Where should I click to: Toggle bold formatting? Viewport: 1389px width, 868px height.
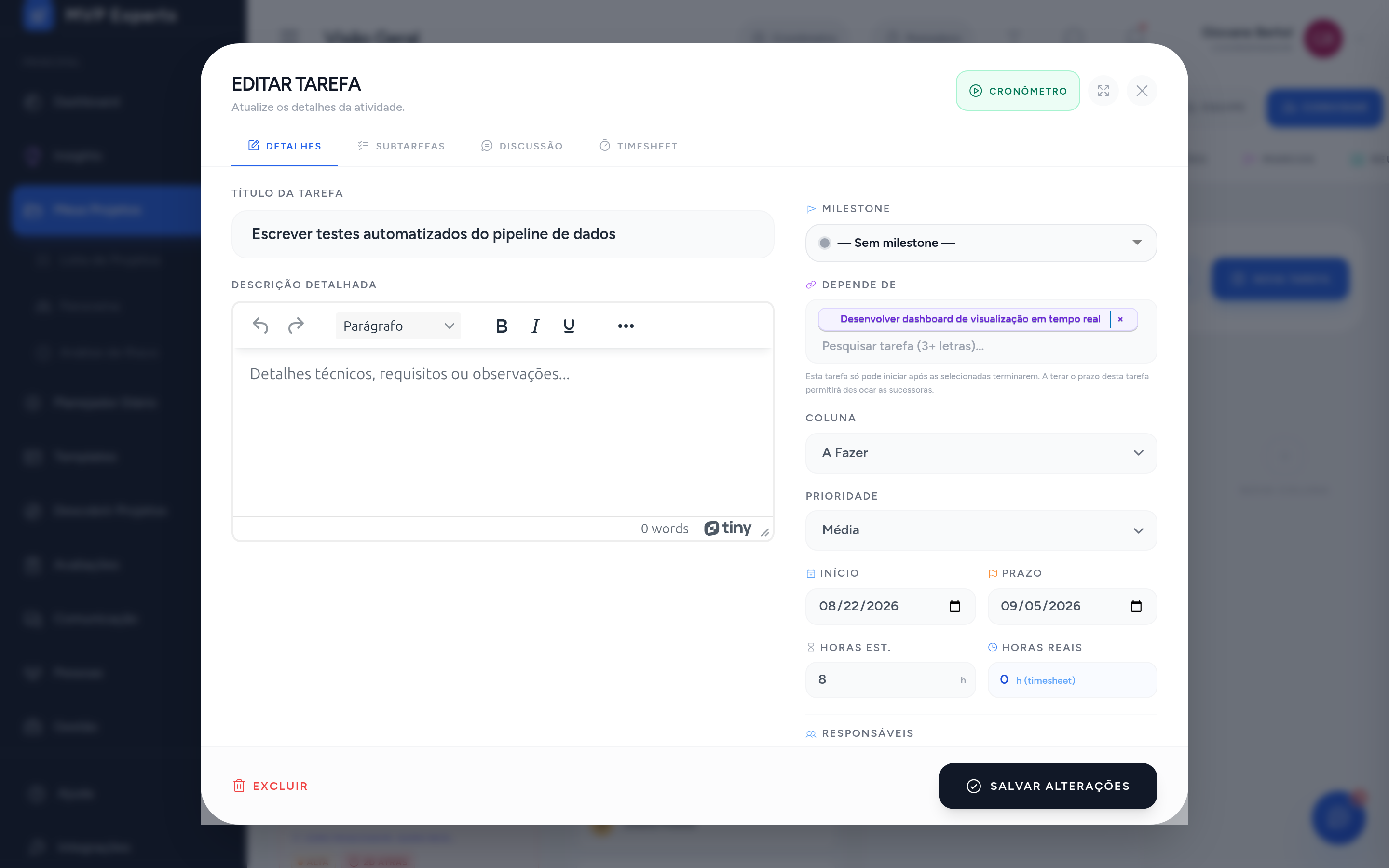[x=501, y=325]
